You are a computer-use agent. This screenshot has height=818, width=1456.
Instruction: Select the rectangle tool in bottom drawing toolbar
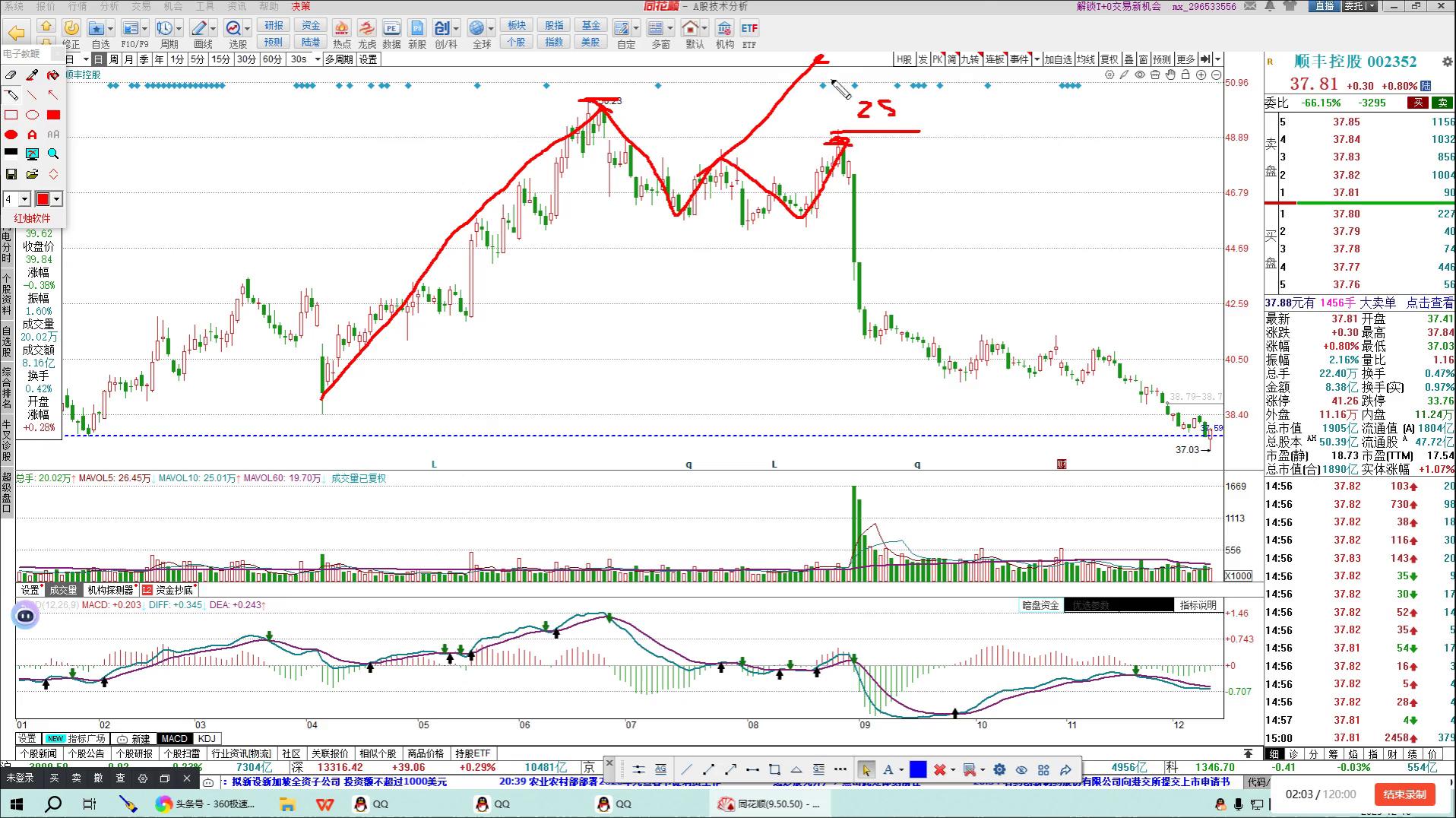tap(774, 769)
